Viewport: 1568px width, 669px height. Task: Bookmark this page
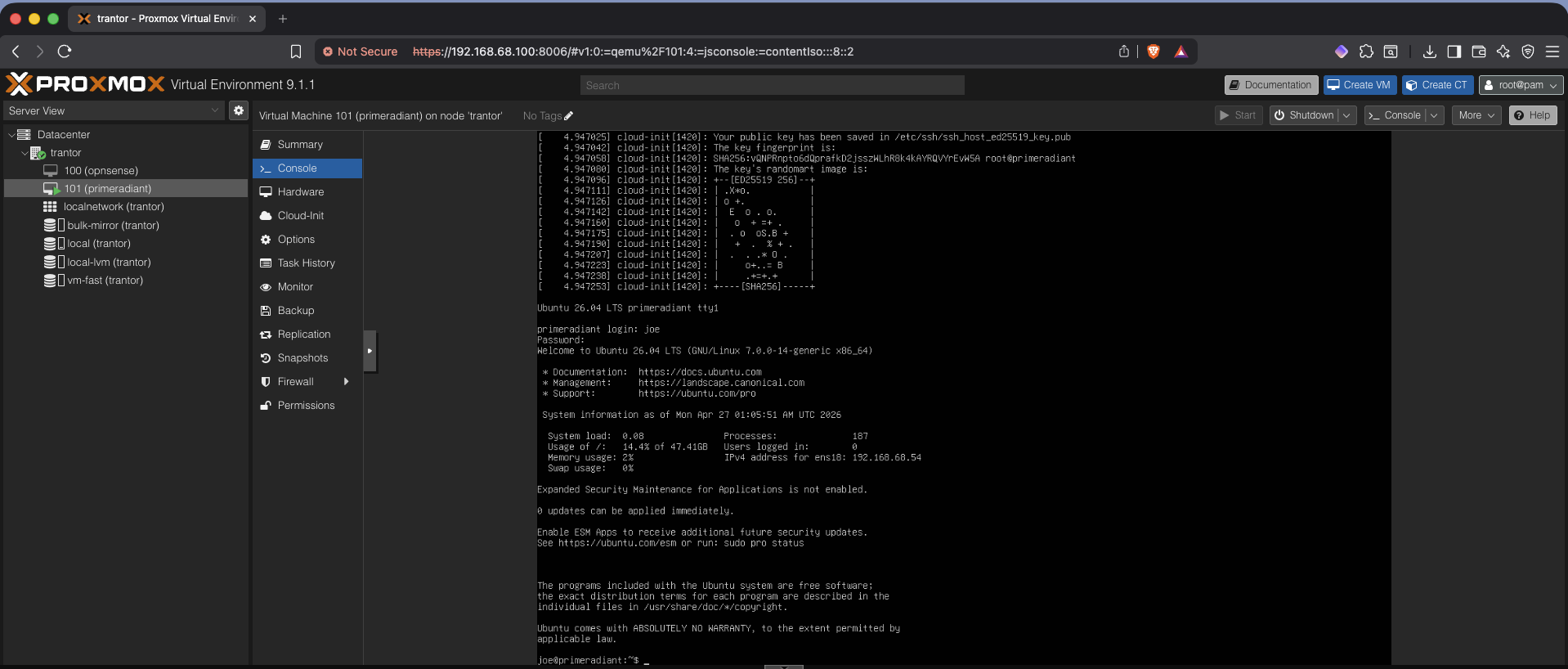[x=296, y=52]
